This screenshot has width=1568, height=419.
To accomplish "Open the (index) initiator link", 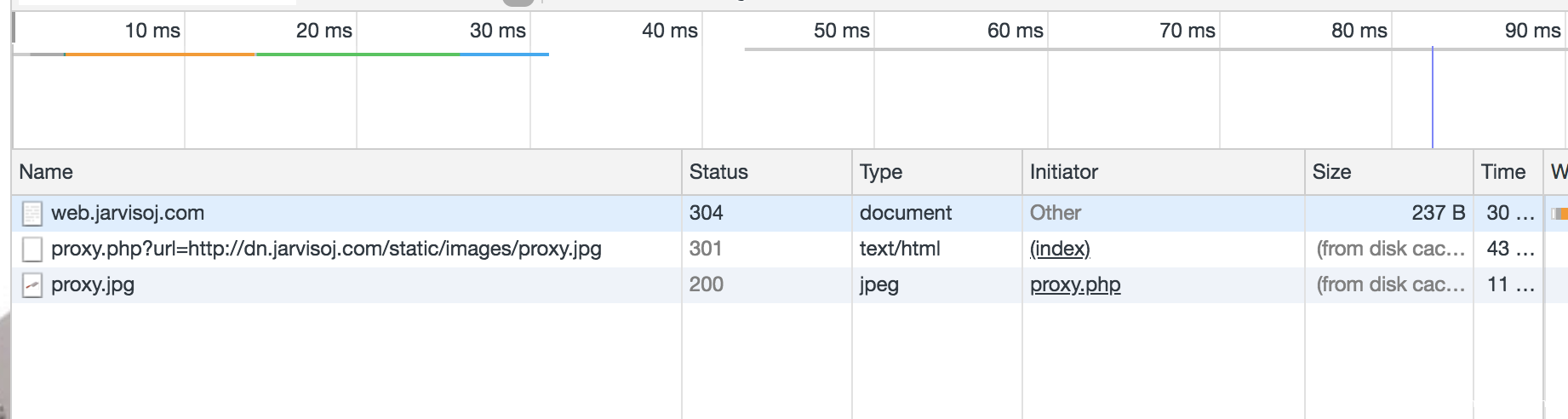I will click(x=1060, y=249).
